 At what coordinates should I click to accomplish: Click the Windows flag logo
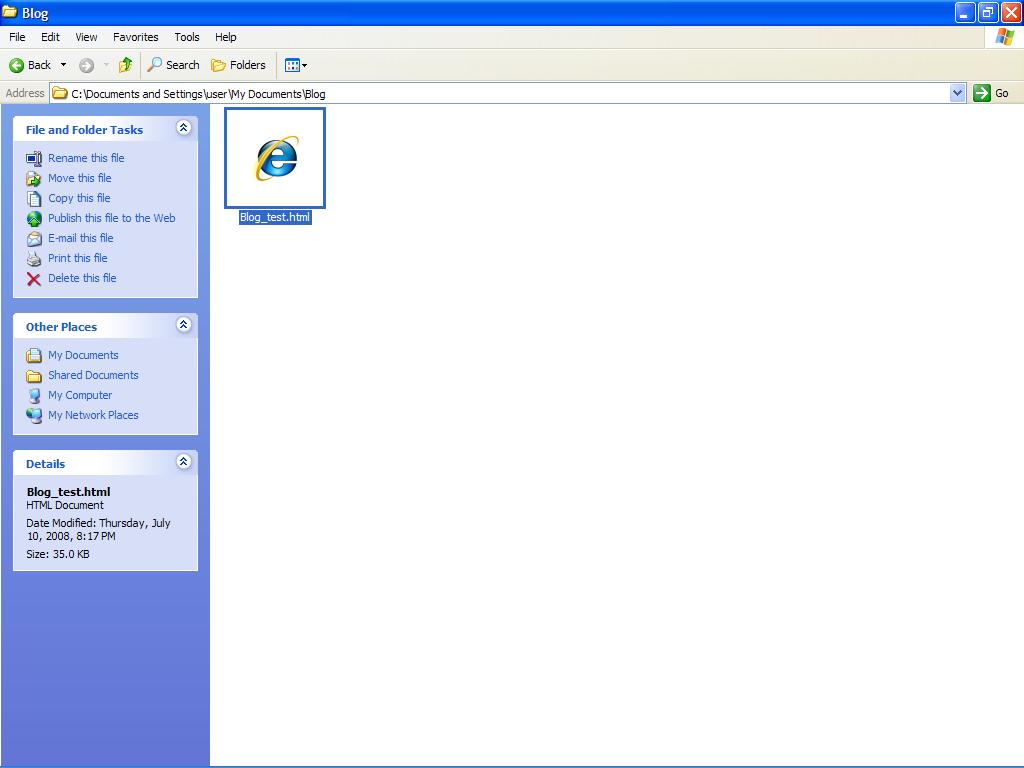tap(1004, 37)
